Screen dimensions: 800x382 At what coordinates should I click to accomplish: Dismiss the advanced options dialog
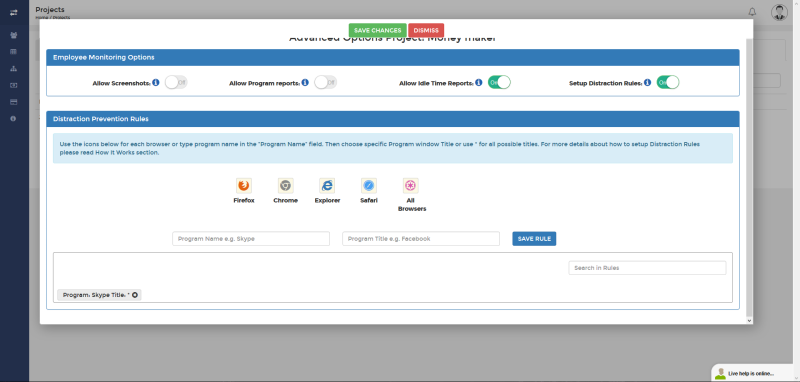click(426, 31)
